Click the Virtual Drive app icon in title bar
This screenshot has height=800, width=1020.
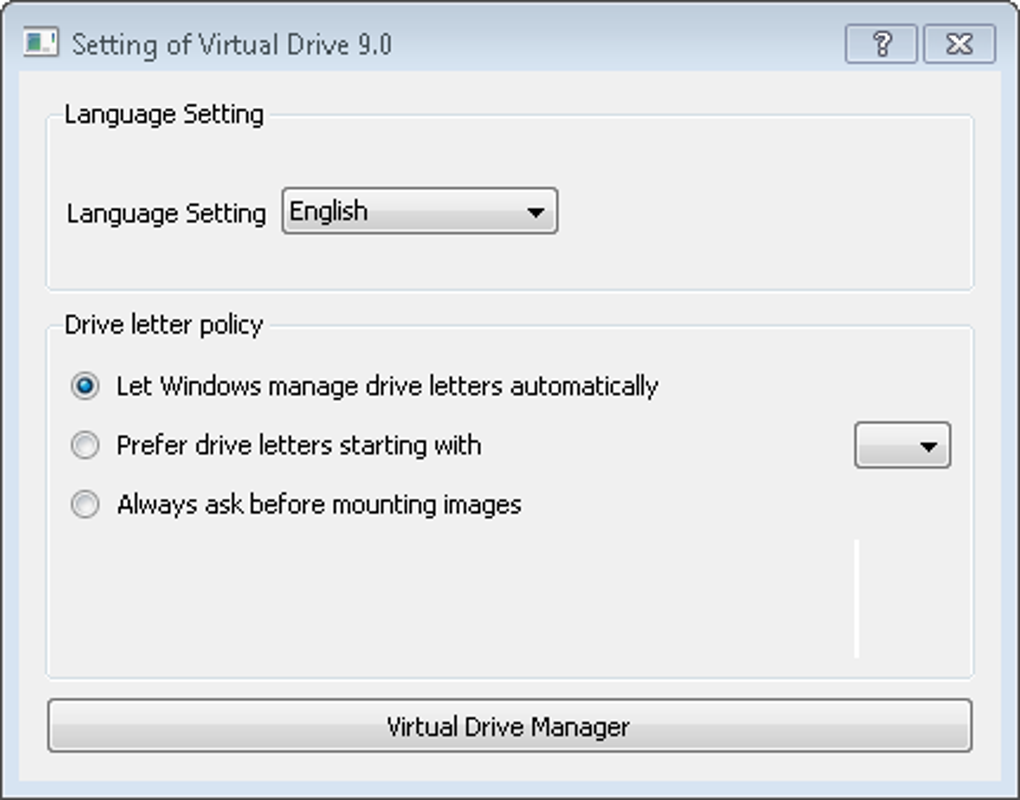tap(40, 43)
